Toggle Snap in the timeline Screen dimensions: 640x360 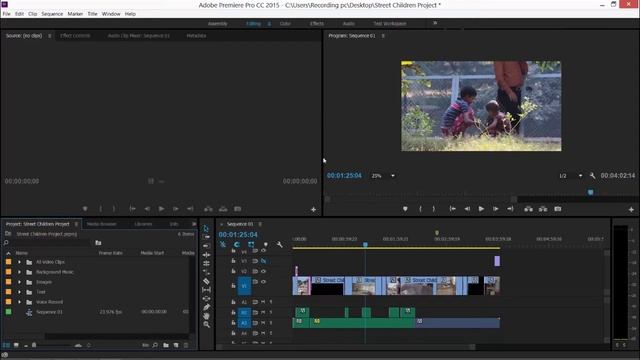[236, 244]
